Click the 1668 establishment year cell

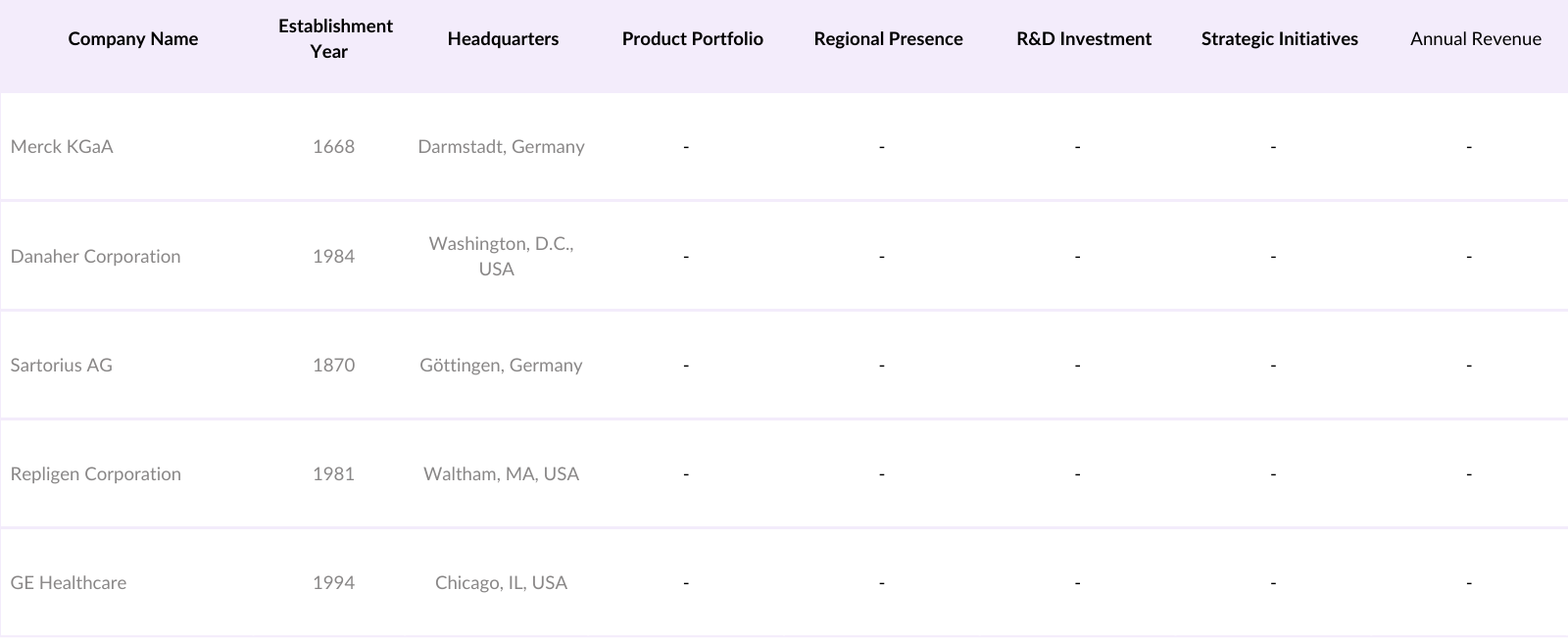(x=333, y=147)
